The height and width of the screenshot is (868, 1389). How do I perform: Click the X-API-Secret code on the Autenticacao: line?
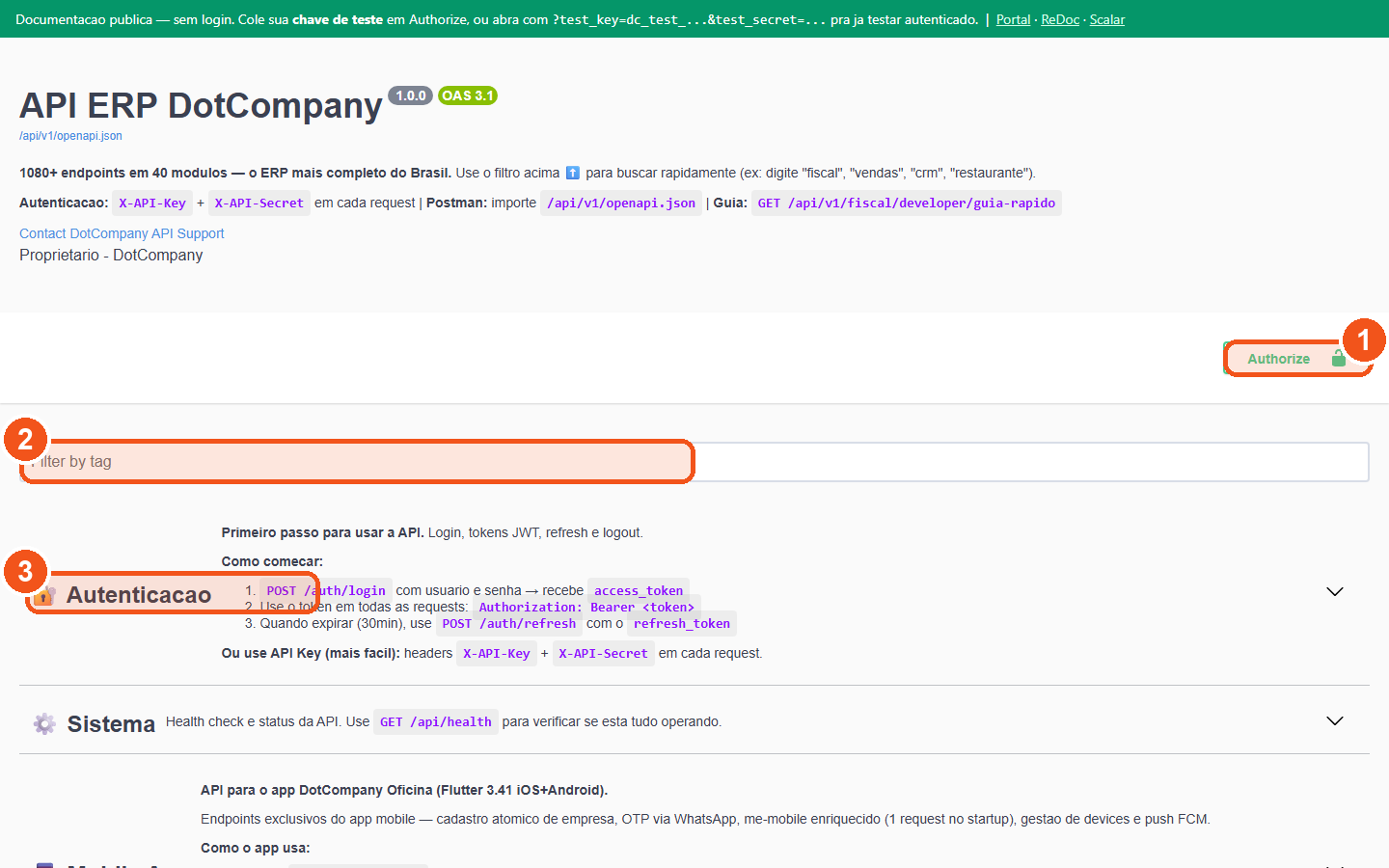click(259, 203)
